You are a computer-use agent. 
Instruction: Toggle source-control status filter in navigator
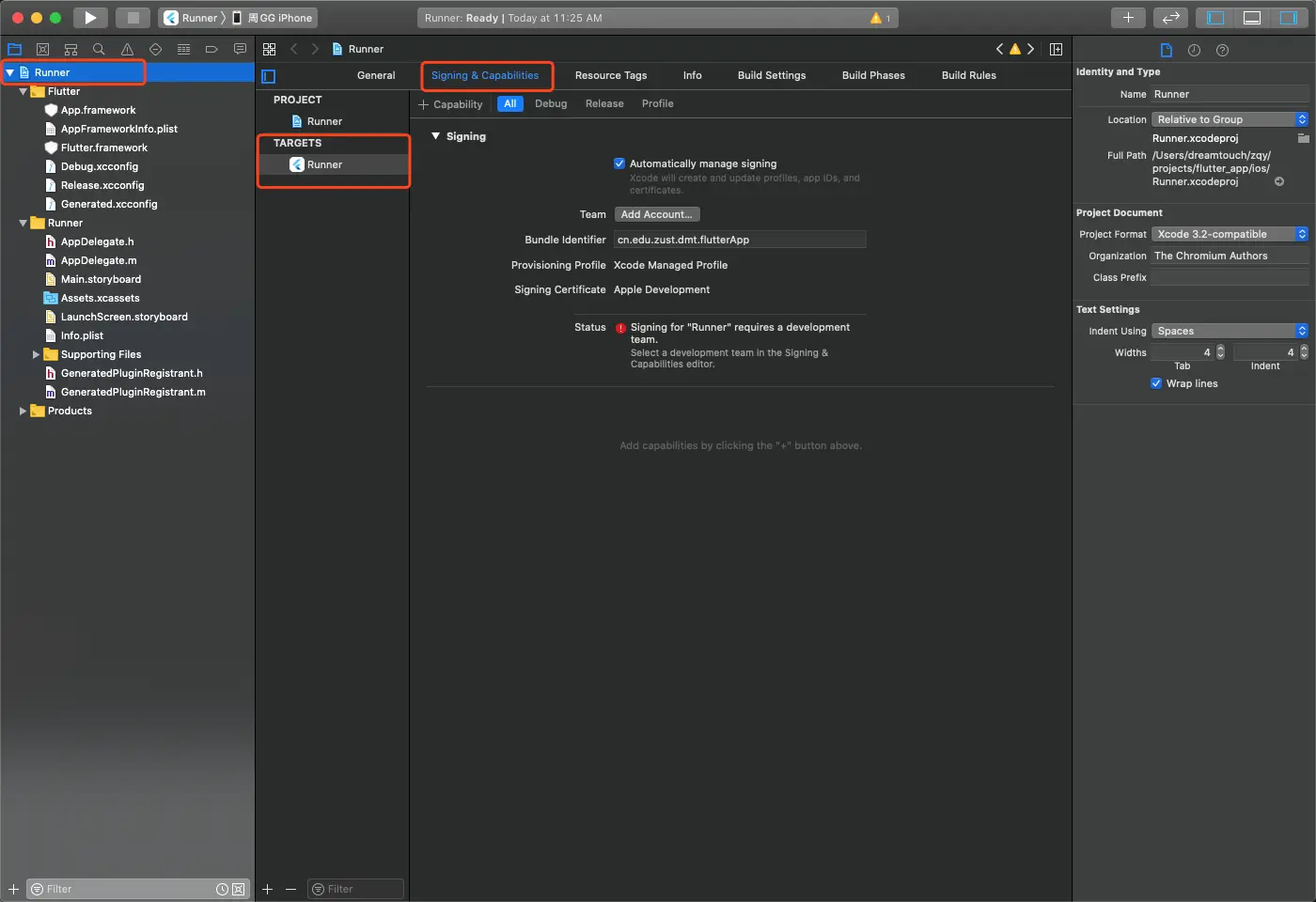click(x=239, y=889)
